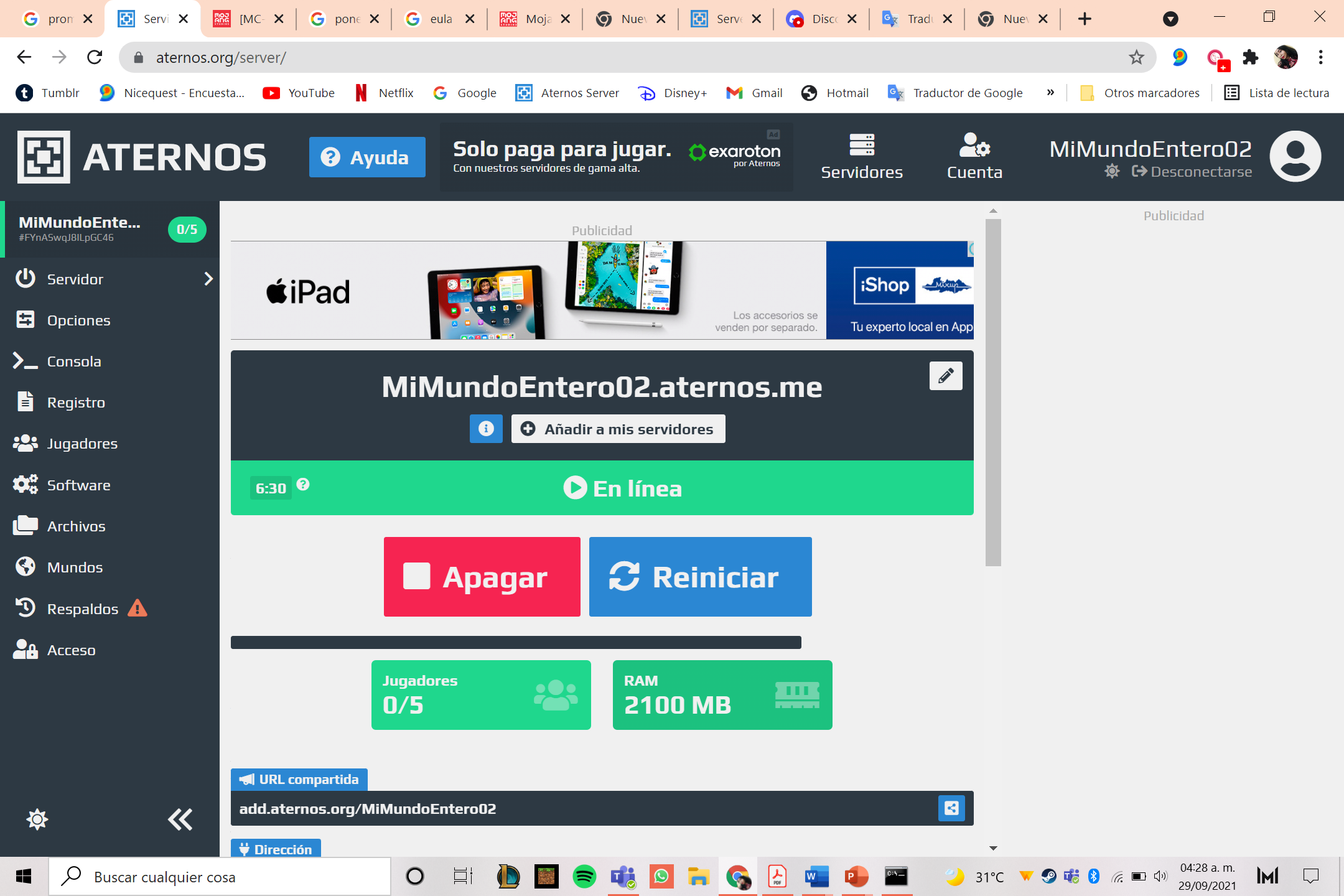
Task: Click the countdown help question mark
Action: [303, 484]
